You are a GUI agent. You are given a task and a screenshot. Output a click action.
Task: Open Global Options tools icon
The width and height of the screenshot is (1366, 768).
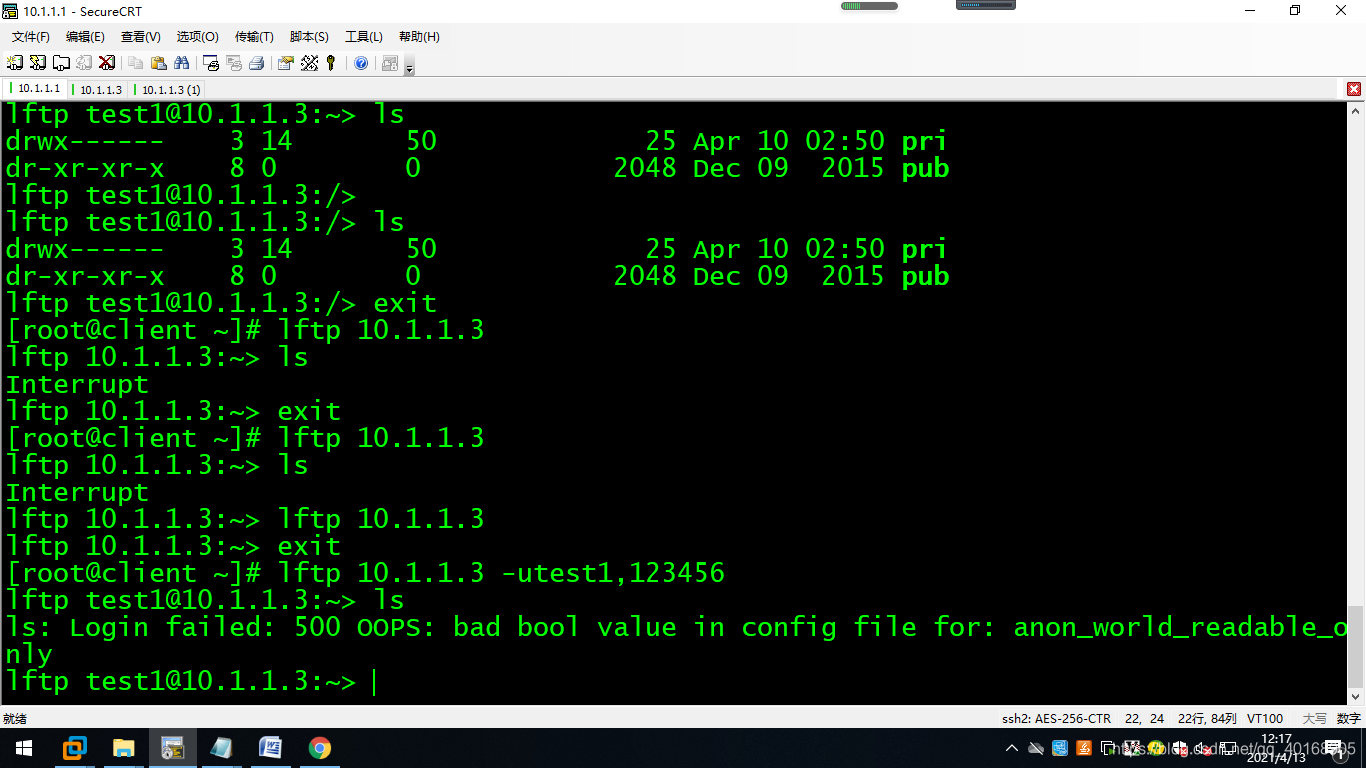pos(309,63)
